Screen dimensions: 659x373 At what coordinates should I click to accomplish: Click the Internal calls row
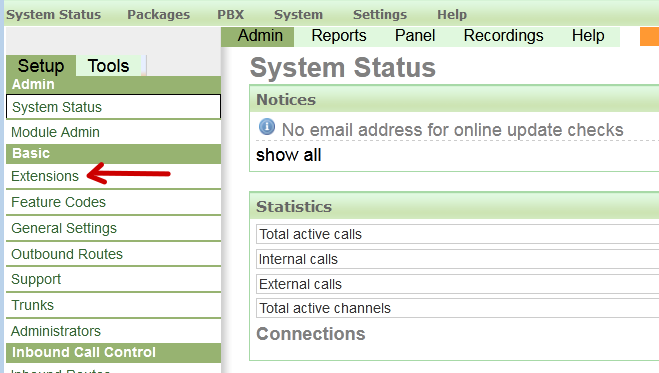(x=457, y=259)
